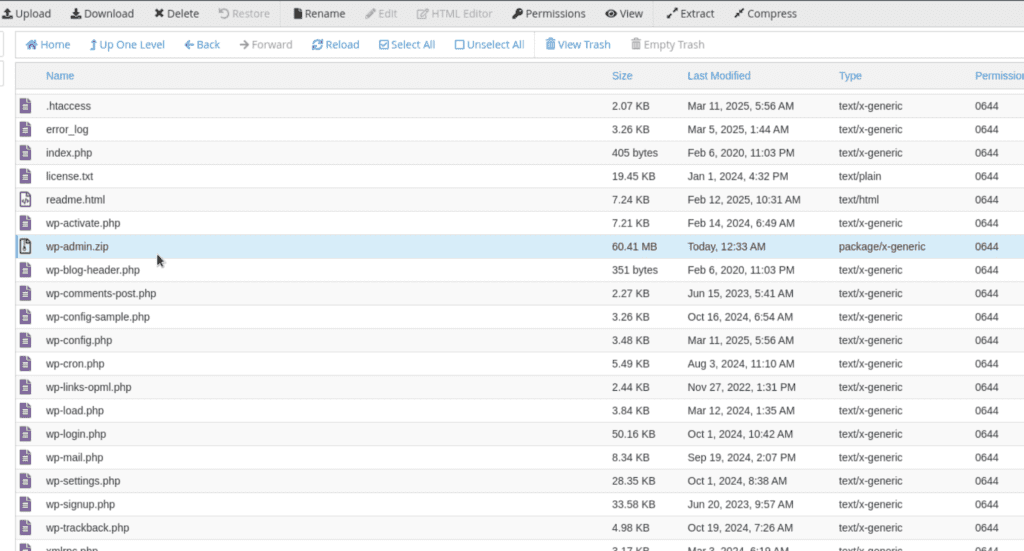This screenshot has height=551, width=1024.
Task: Click the Back navigation link
Action: (202, 44)
